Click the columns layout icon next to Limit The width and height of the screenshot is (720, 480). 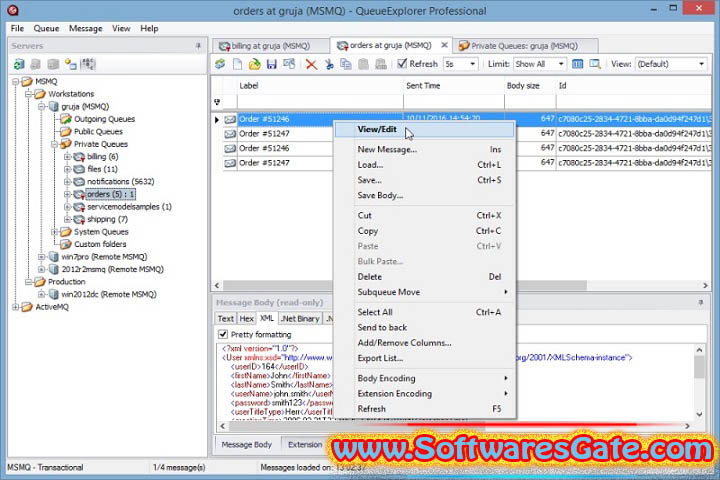click(x=578, y=64)
